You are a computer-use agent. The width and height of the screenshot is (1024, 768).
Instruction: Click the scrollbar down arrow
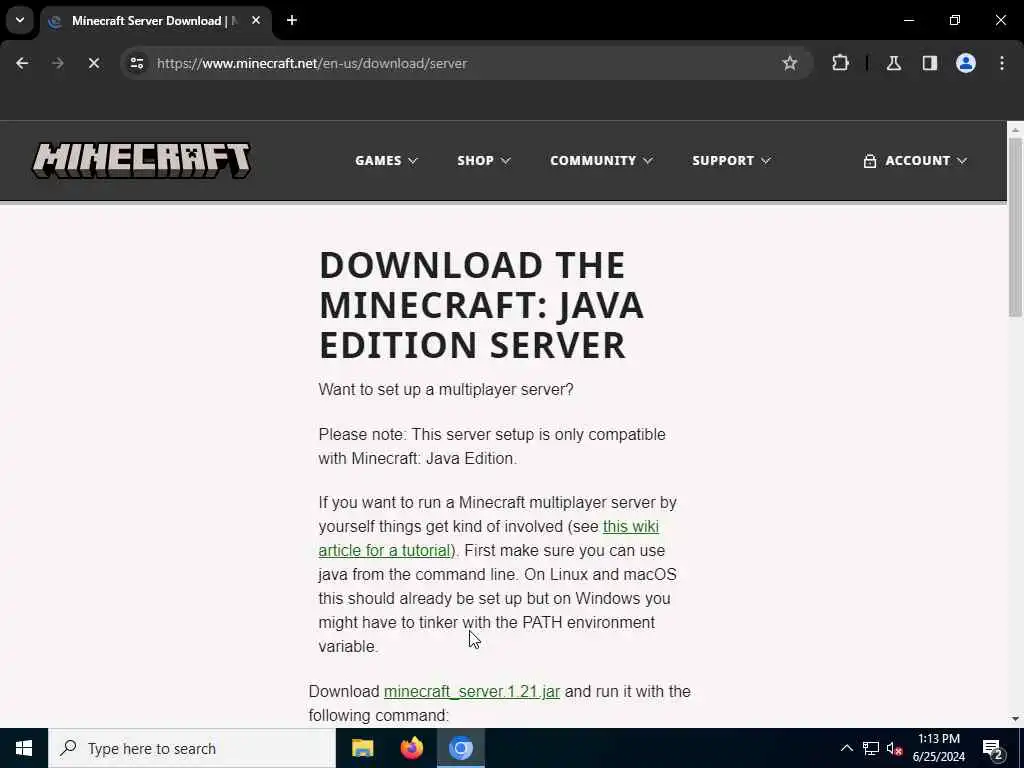(x=1015, y=719)
